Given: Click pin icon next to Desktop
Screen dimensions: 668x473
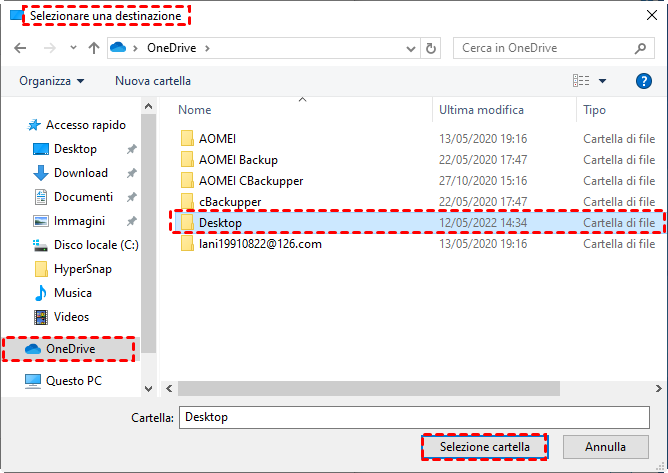Looking at the screenshot, I should coord(132,149).
